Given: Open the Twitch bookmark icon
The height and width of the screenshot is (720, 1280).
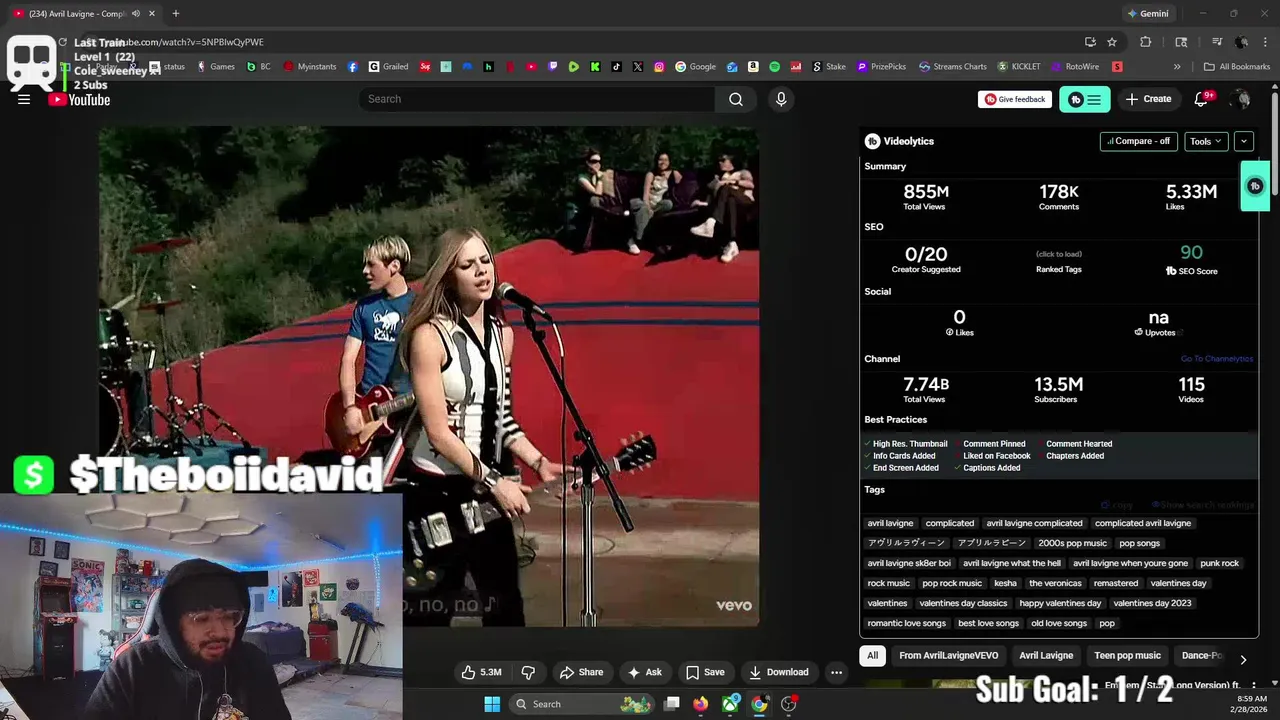Looking at the screenshot, I should 552,67.
